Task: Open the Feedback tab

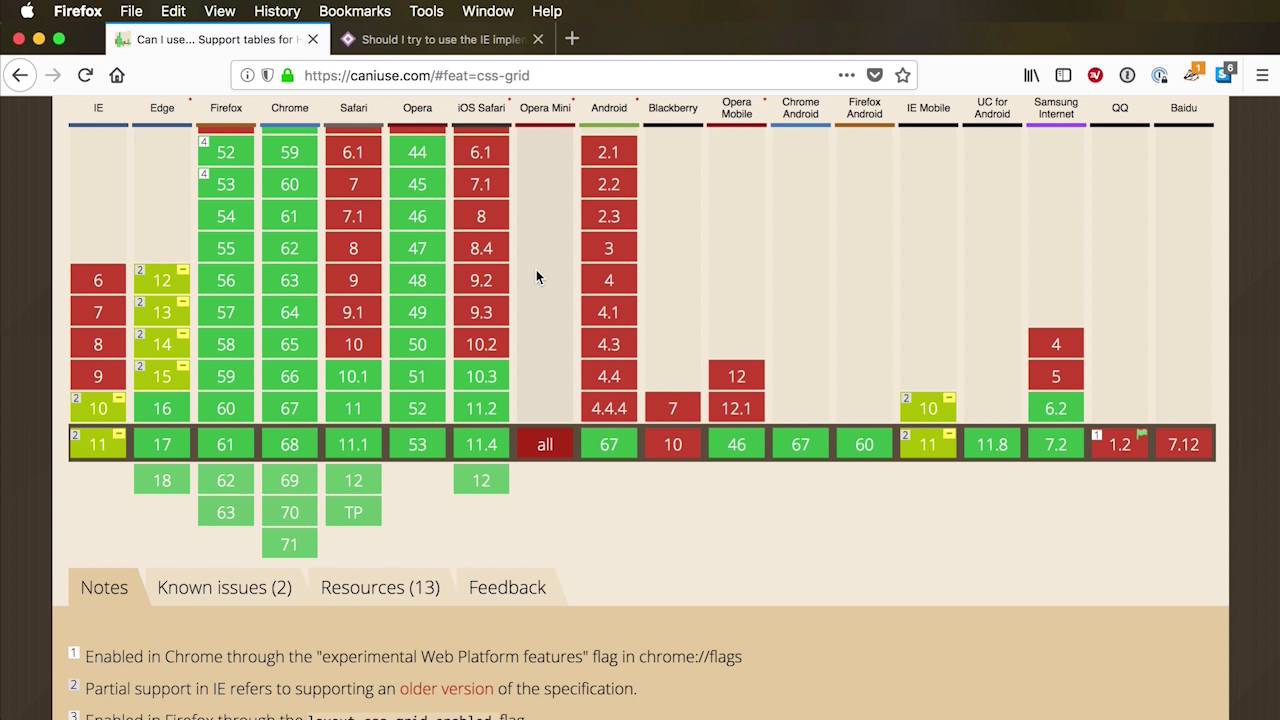Action: pyautogui.click(x=507, y=587)
